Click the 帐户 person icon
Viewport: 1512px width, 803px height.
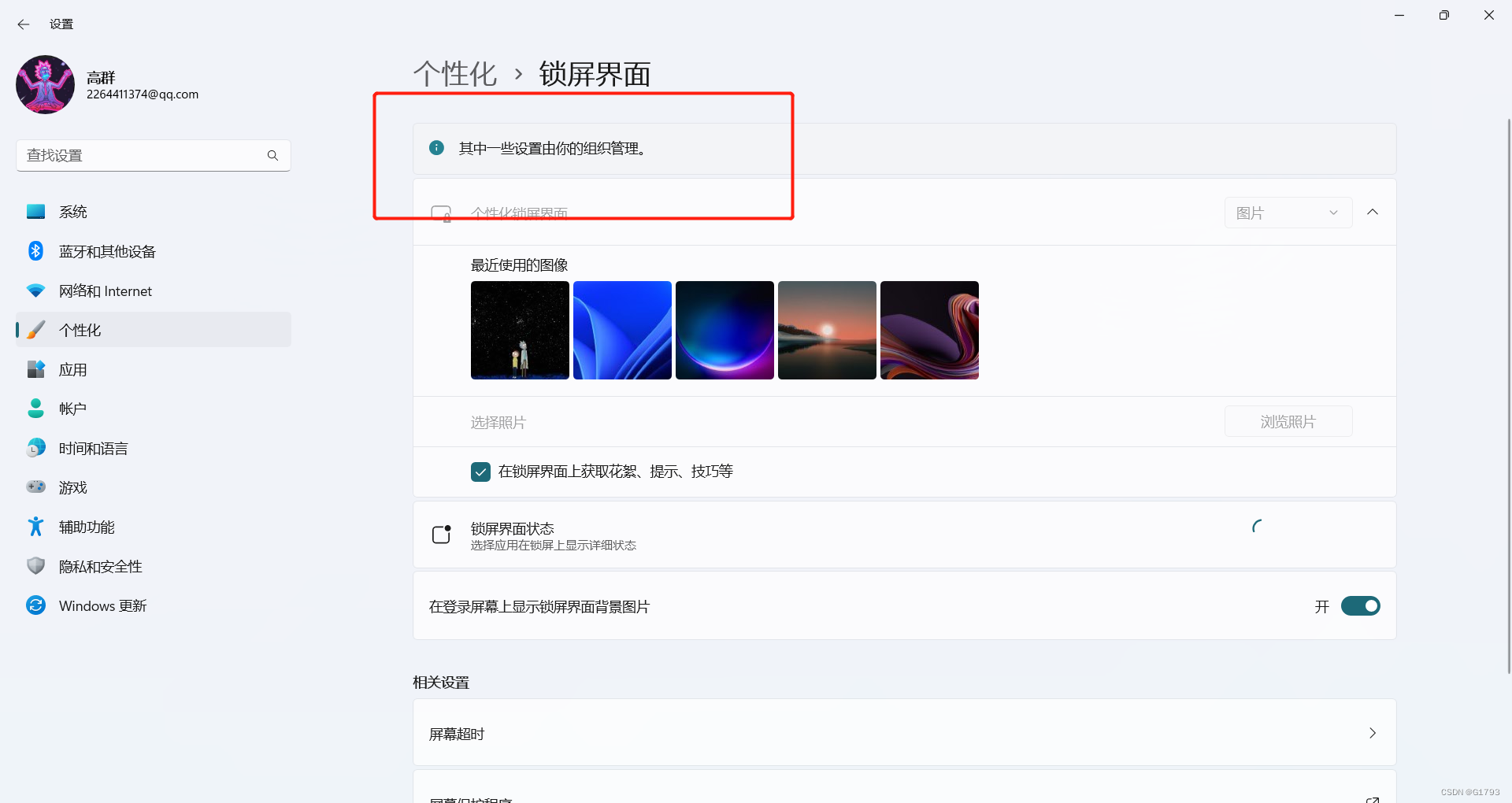[x=35, y=409]
